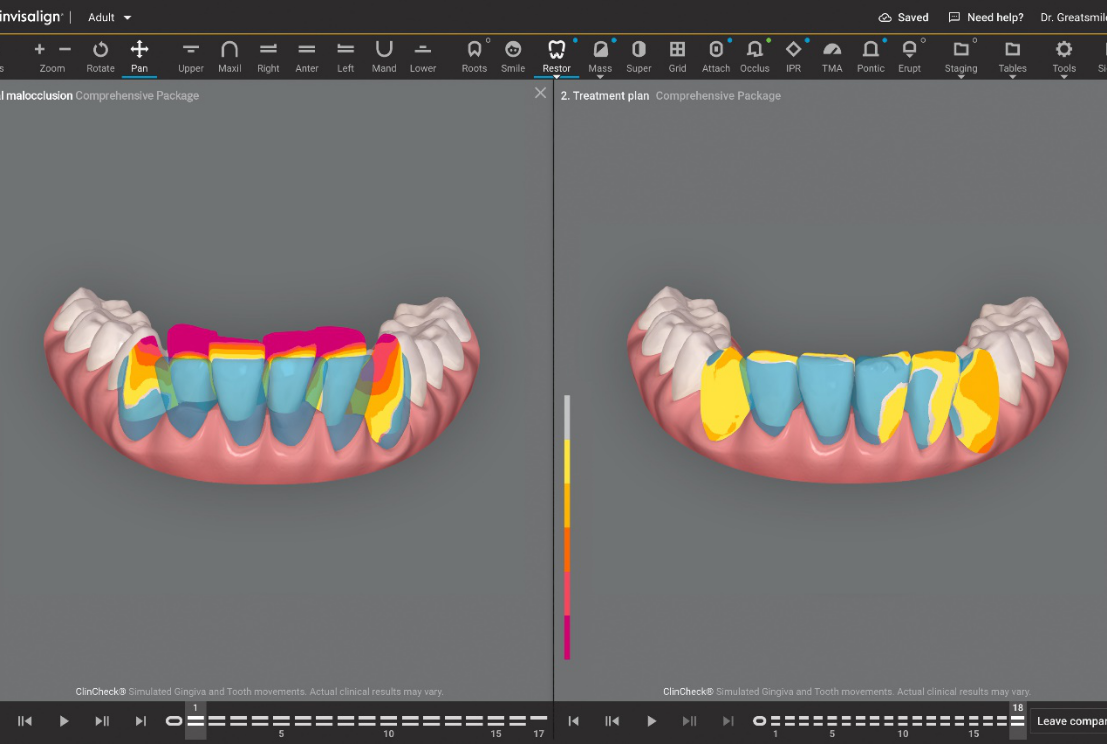Click the magenta segment of color scale
This screenshot has height=744, width=1108.
pos(567,637)
